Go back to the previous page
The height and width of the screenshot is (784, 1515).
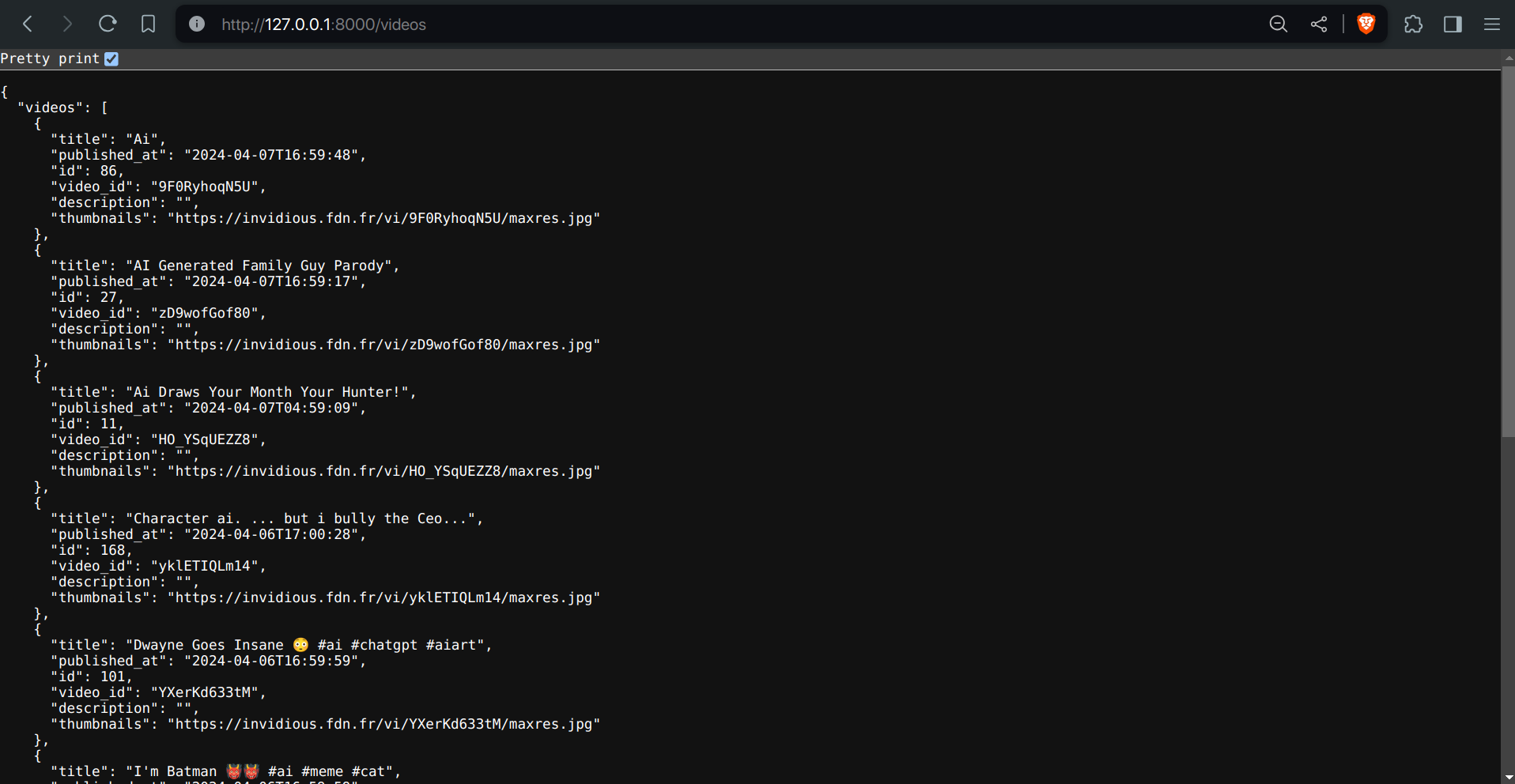pos(28,24)
